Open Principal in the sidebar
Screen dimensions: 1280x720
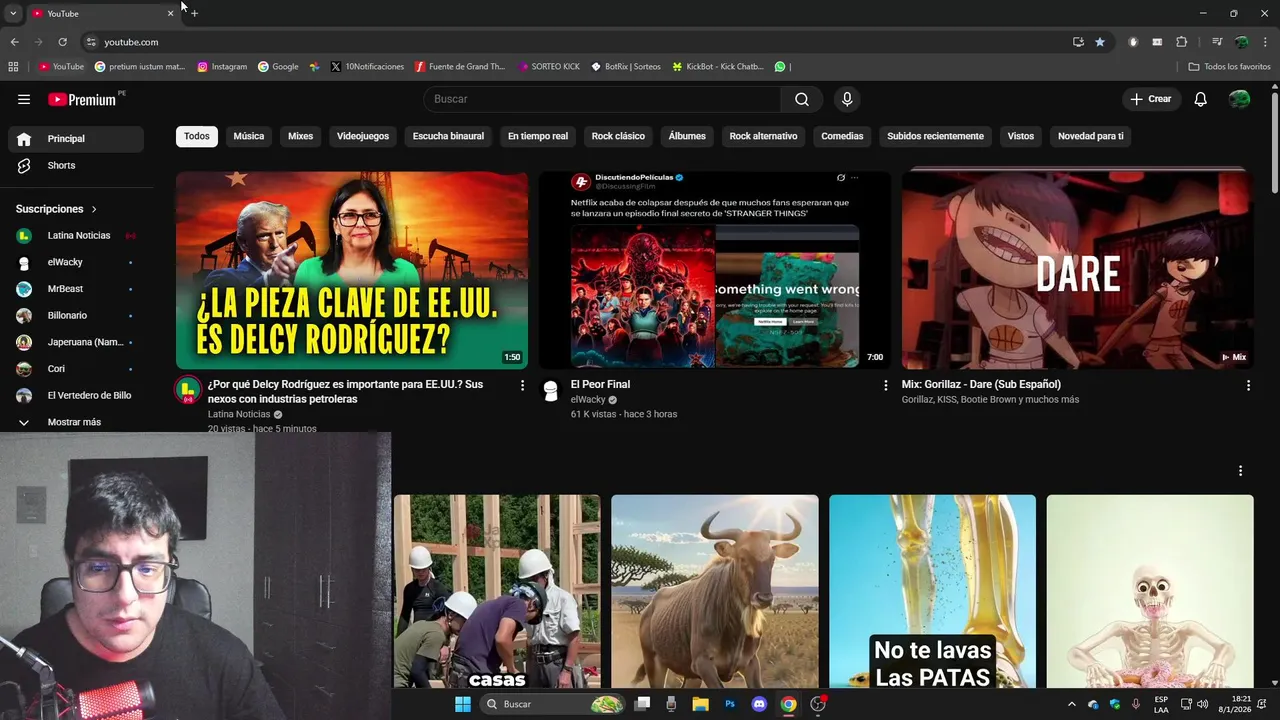(x=76, y=139)
